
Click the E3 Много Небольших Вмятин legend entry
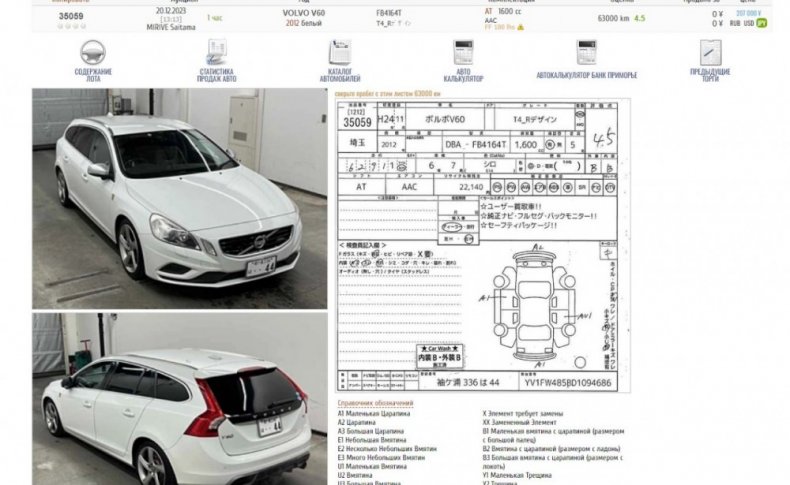pyautogui.click(x=381, y=457)
